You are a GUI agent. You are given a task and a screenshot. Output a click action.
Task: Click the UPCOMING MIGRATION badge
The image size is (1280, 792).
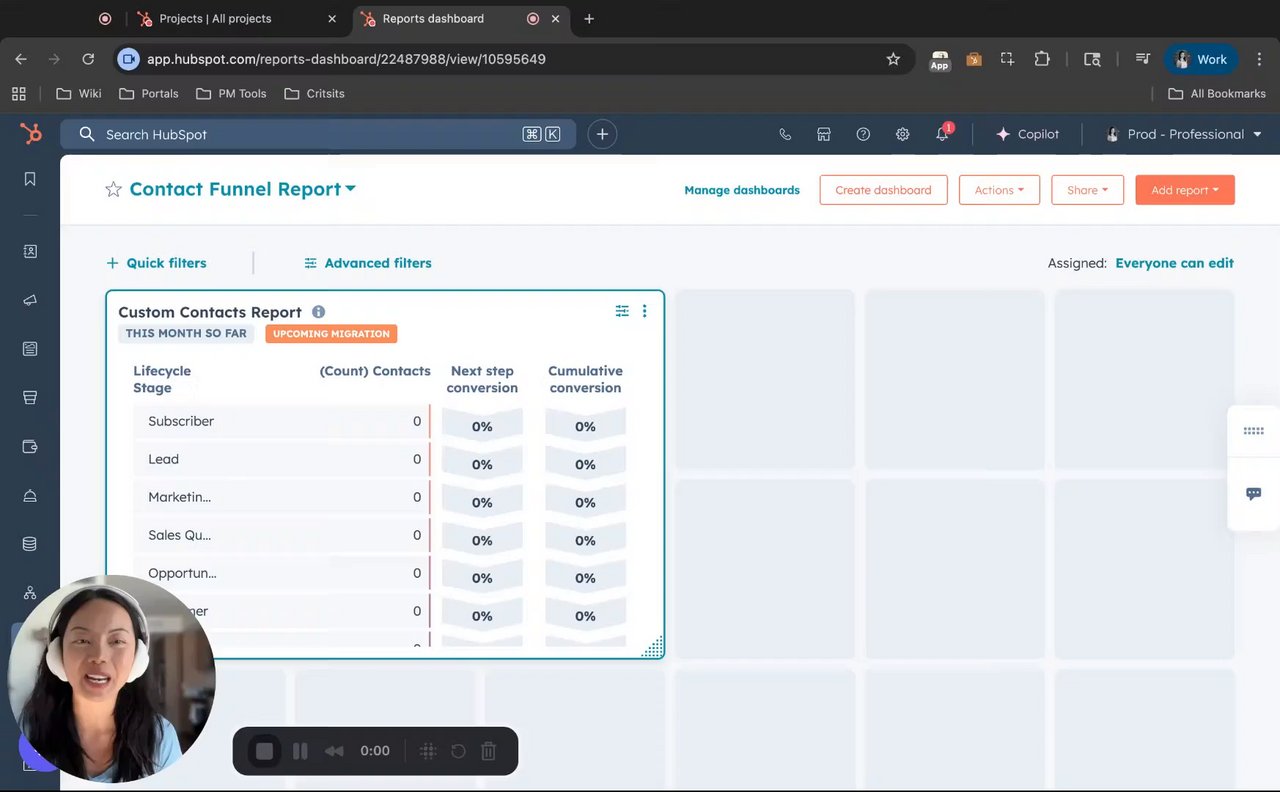(331, 334)
